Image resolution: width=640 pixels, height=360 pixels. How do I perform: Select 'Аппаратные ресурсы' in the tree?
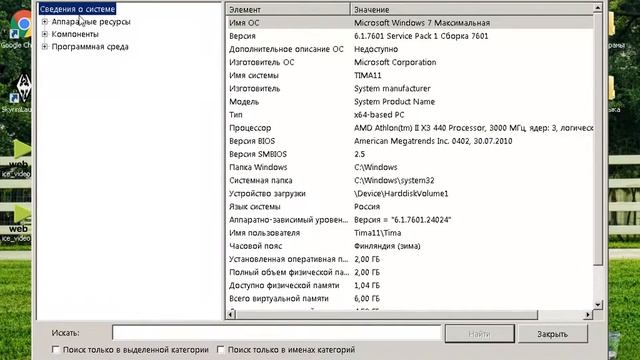[91, 22]
